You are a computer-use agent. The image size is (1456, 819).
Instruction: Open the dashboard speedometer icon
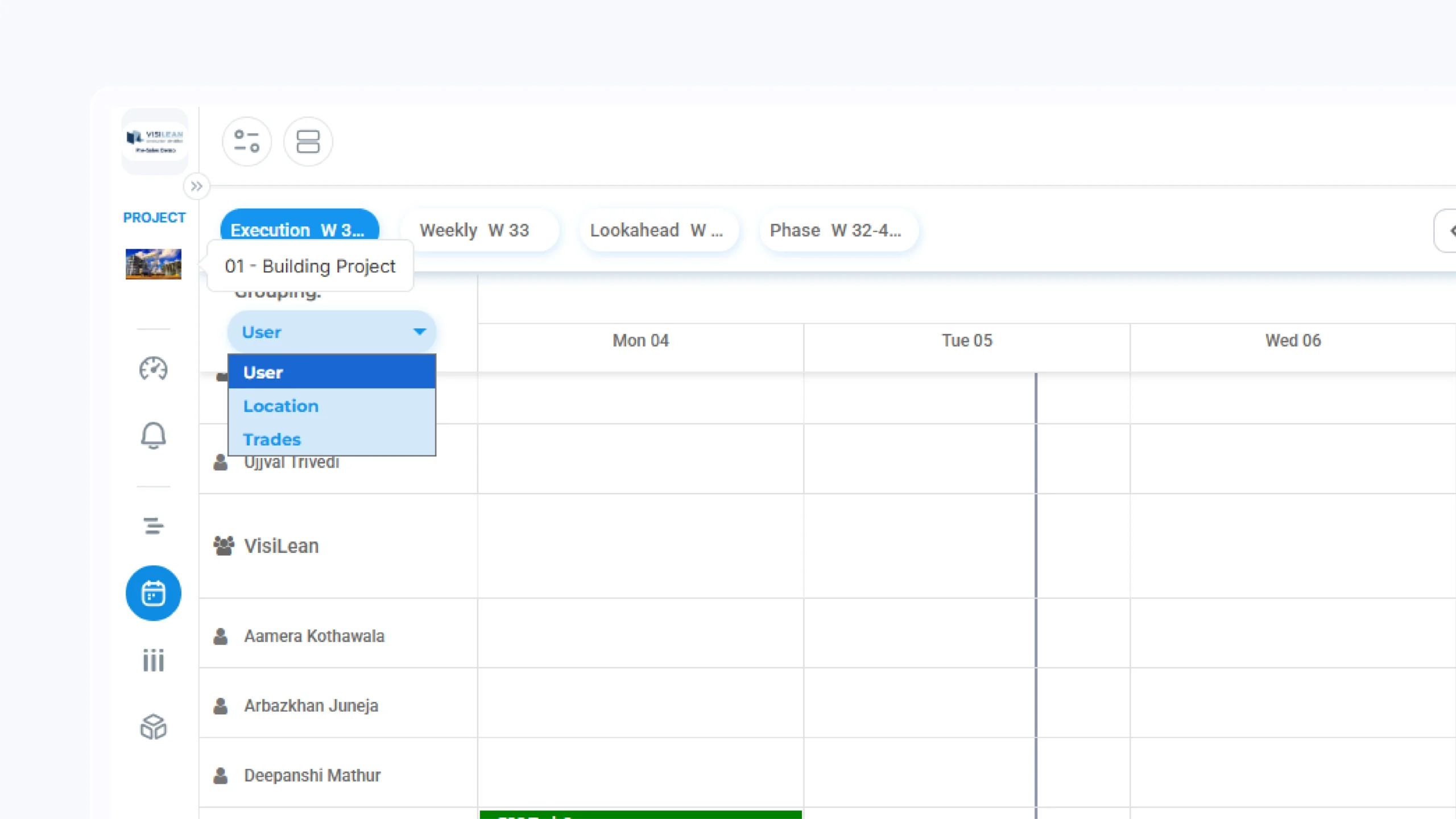pos(153,369)
